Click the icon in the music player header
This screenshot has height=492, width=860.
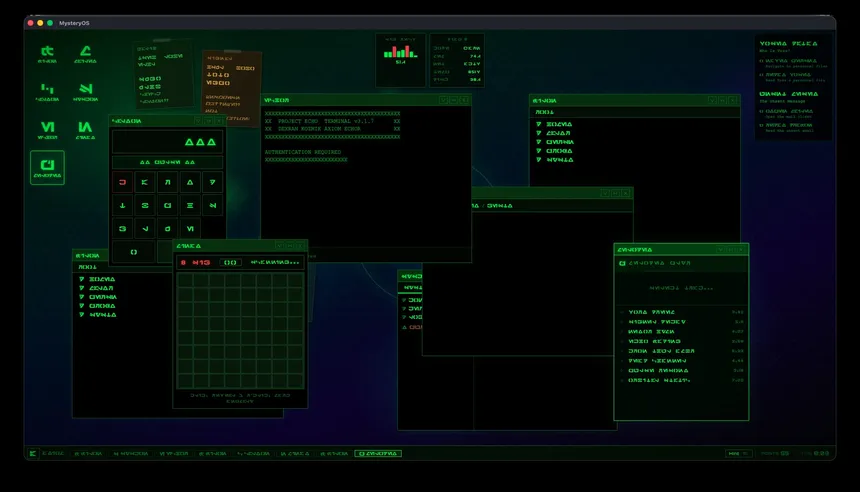click(x=623, y=264)
